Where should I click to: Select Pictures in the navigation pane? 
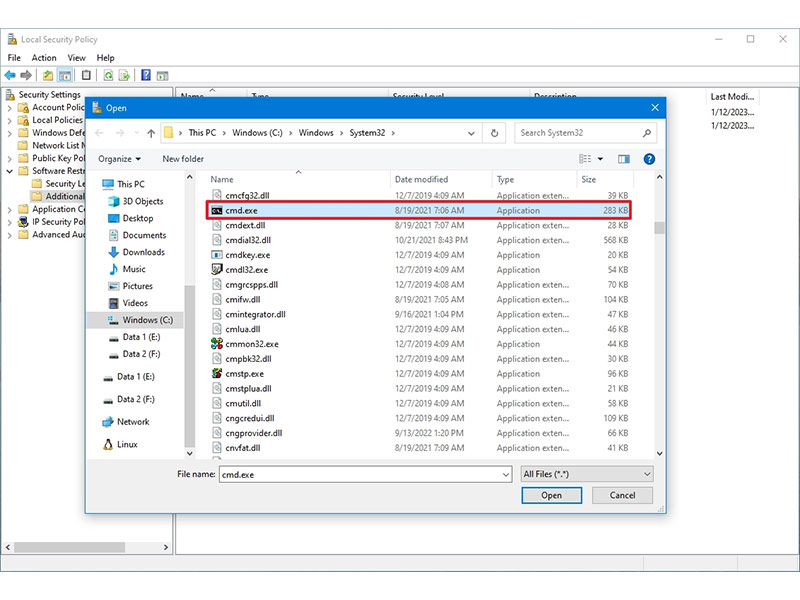(131, 286)
